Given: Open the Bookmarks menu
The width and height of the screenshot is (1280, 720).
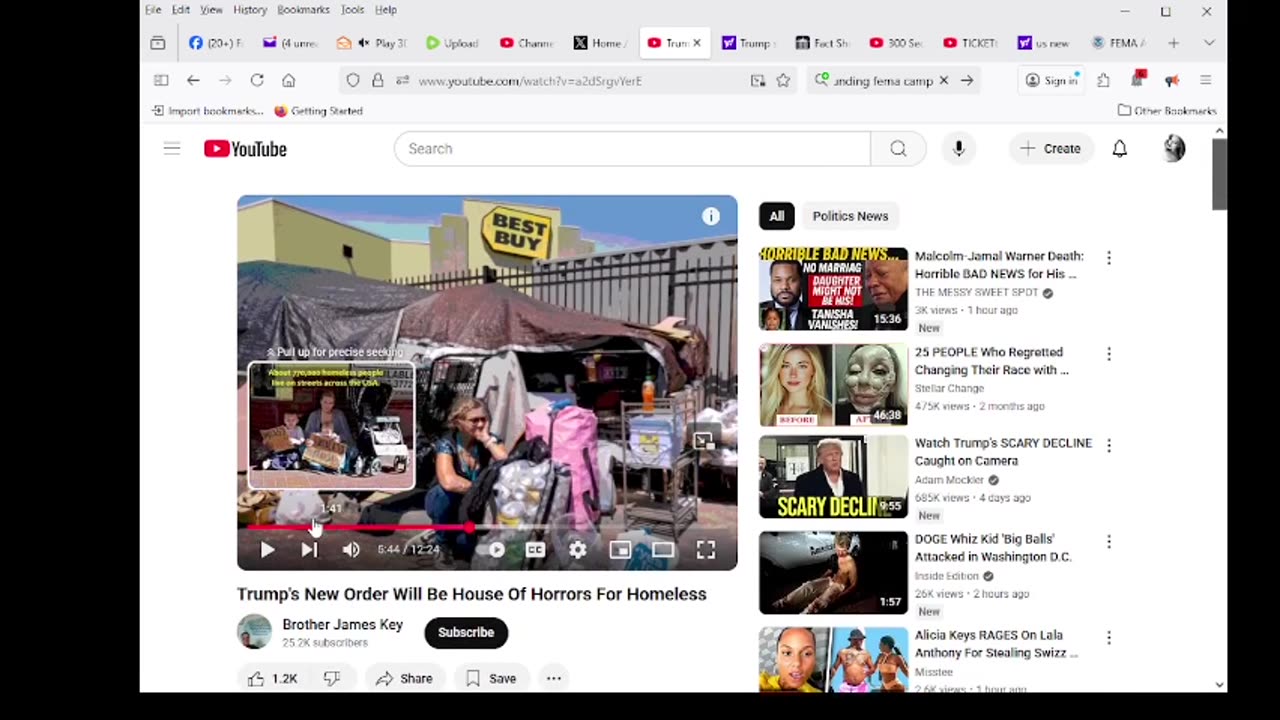Looking at the screenshot, I should [303, 10].
